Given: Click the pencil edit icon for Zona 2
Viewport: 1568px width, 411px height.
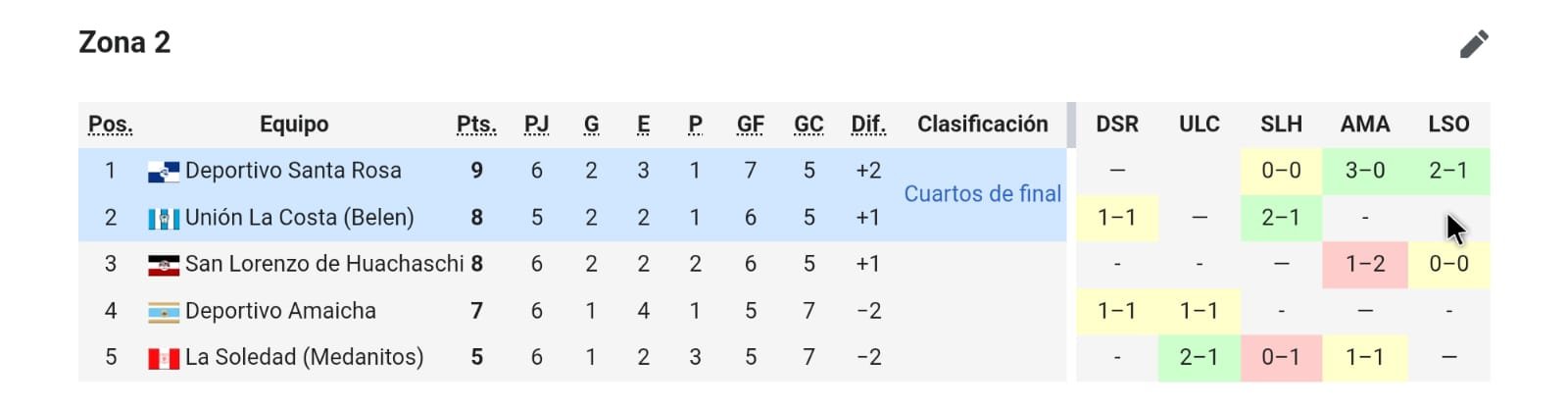Looking at the screenshot, I should [x=1473, y=44].
